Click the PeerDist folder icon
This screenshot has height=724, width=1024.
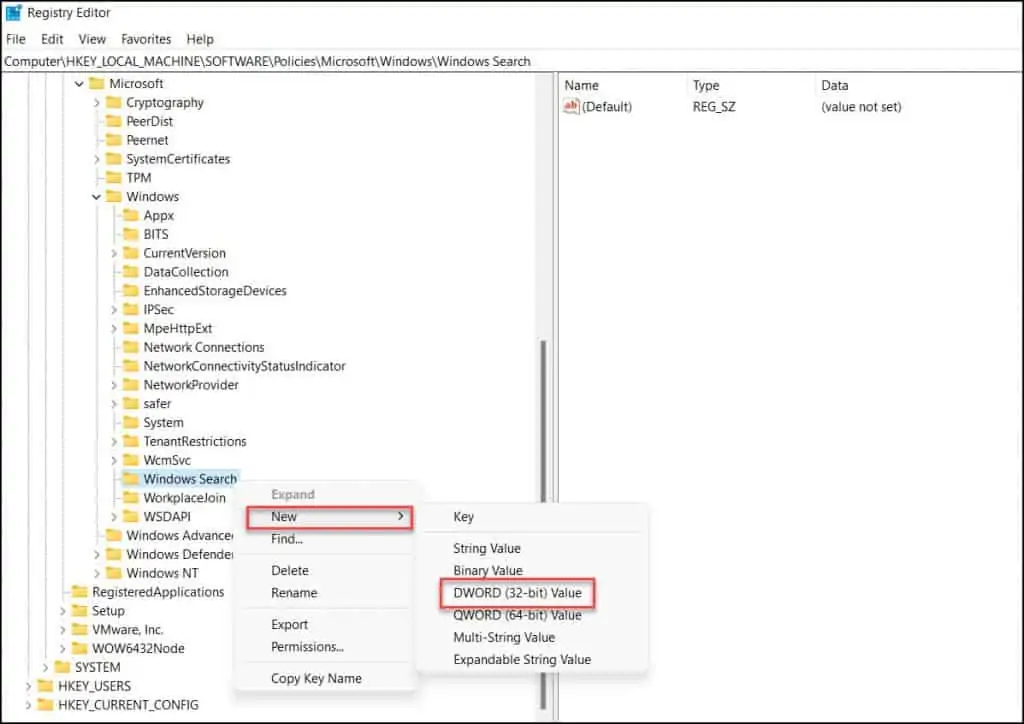point(114,121)
